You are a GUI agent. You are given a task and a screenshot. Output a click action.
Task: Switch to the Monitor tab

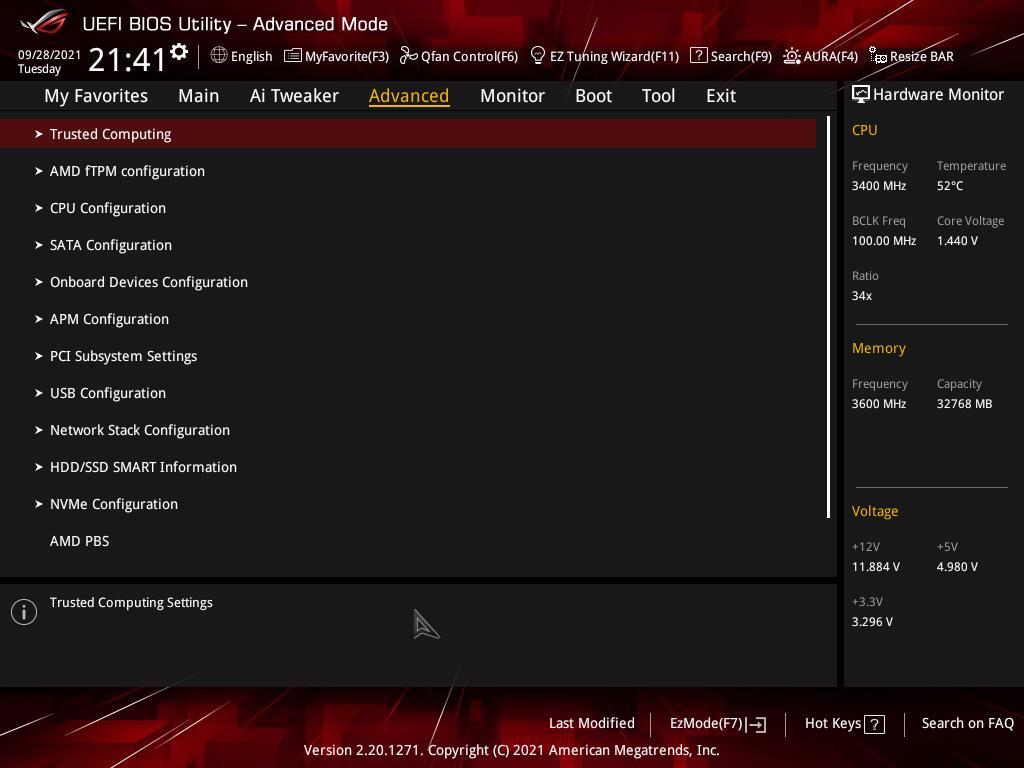tap(512, 96)
